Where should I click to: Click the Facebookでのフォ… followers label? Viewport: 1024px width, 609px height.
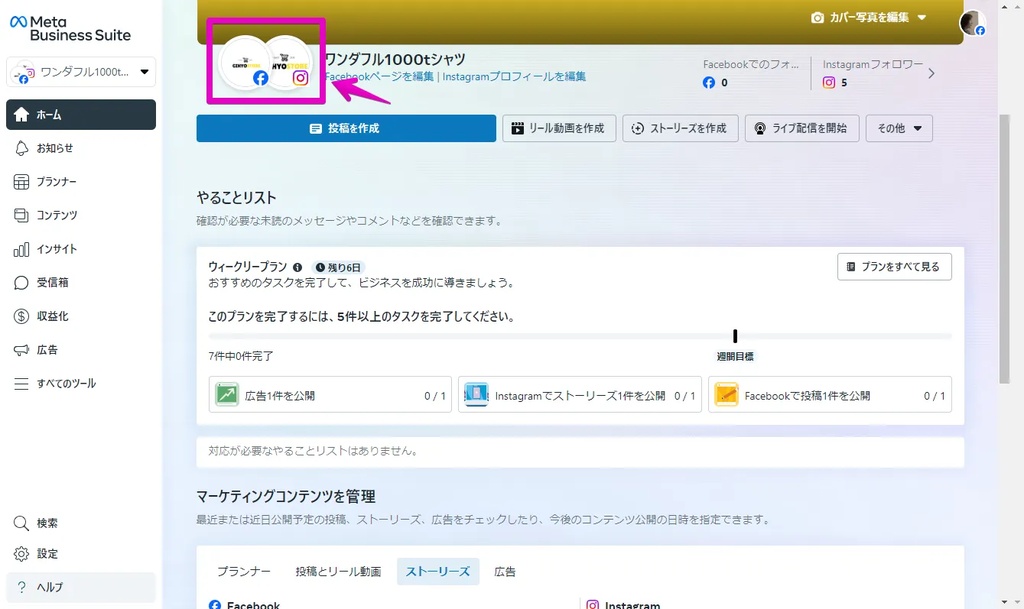tap(751, 65)
